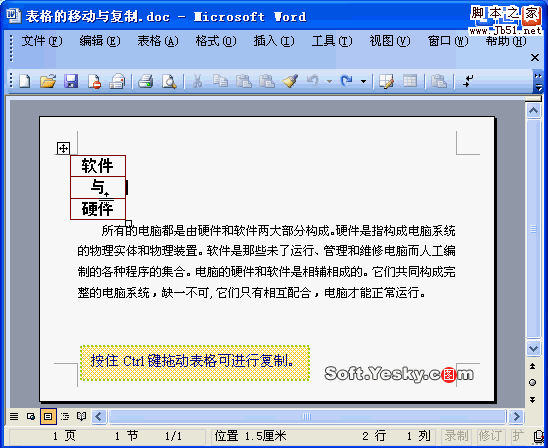Image resolution: width=548 pixels, height=448 pixels.
Task: Click the 与 table cell
Action: pos(98,187)
